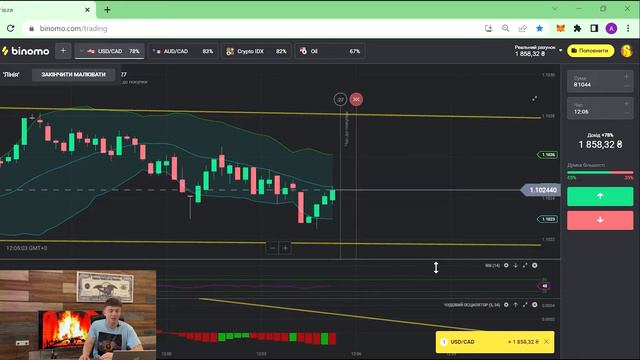The image size is (640, 360).
Task: Click the grey expiry timer marker
Action: click(x=340, y=99)
